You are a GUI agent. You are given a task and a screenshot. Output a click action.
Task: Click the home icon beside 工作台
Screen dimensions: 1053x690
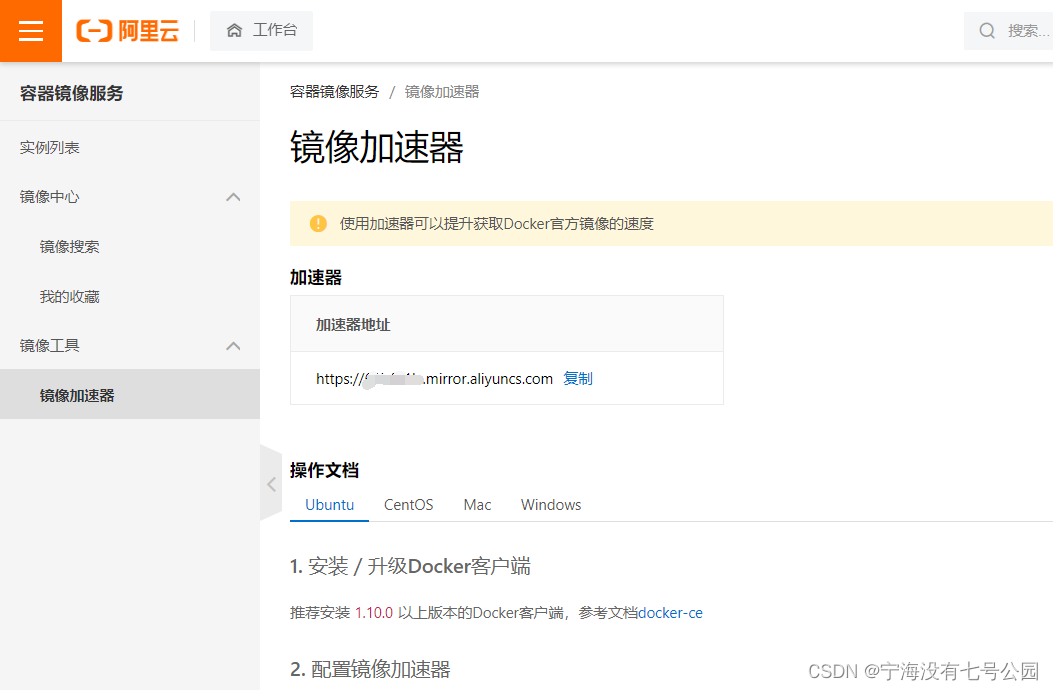point(234,30)
